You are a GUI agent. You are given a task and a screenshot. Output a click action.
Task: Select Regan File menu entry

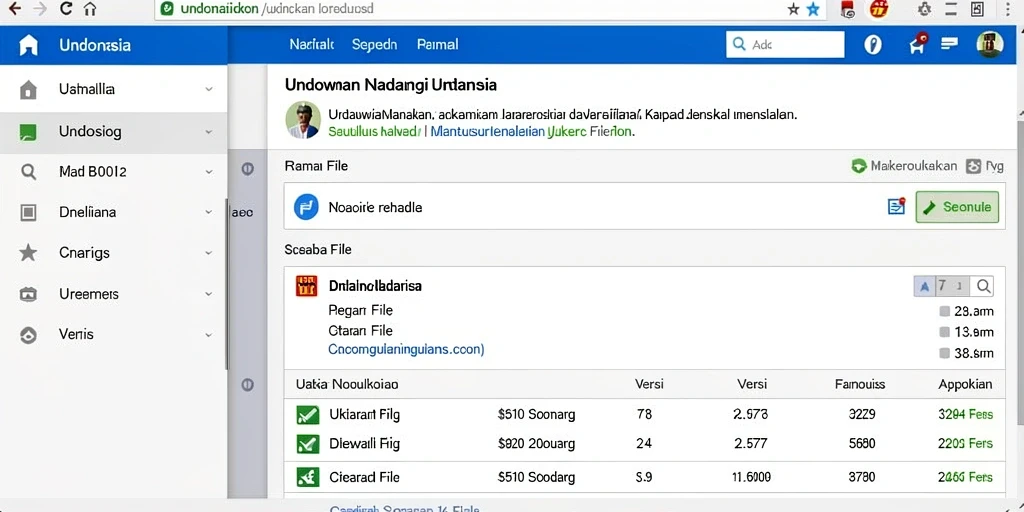pos(360,310)
